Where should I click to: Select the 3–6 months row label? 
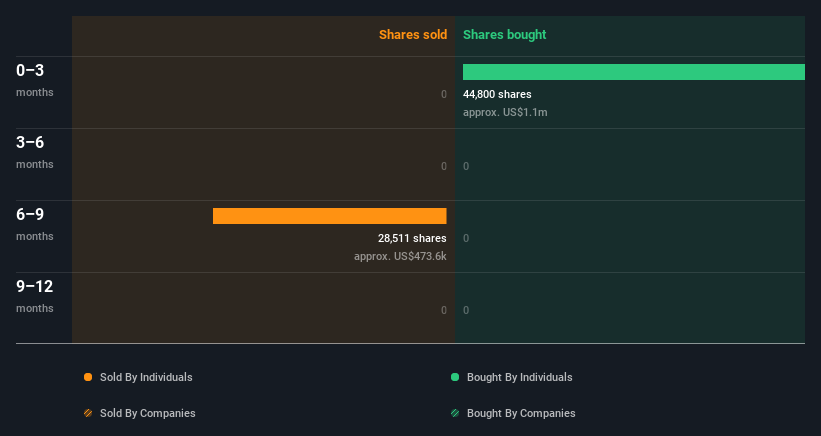point(35,152)
